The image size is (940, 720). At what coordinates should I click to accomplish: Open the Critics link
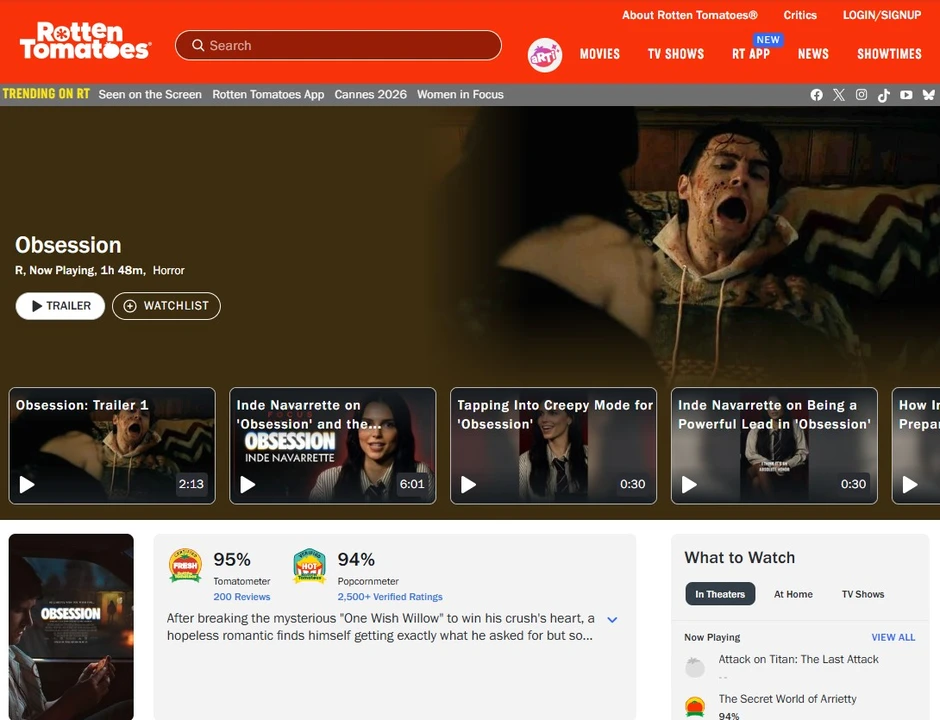pos(800,15)
